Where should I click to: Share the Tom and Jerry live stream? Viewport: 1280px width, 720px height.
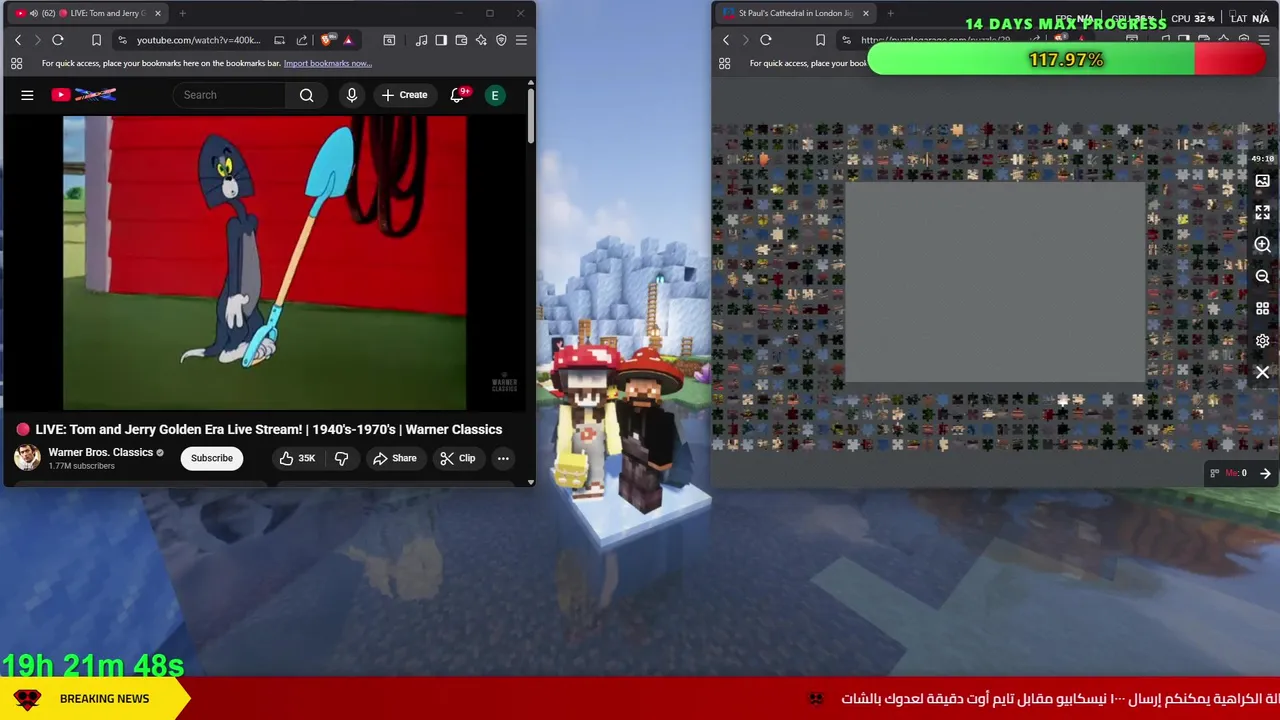click(394, 458)
